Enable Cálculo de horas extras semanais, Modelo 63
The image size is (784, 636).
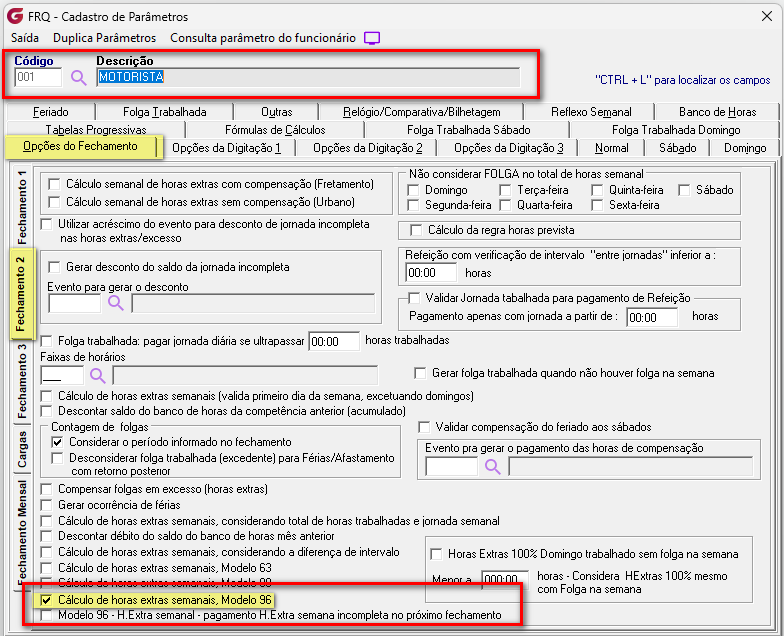pos(46,568)
